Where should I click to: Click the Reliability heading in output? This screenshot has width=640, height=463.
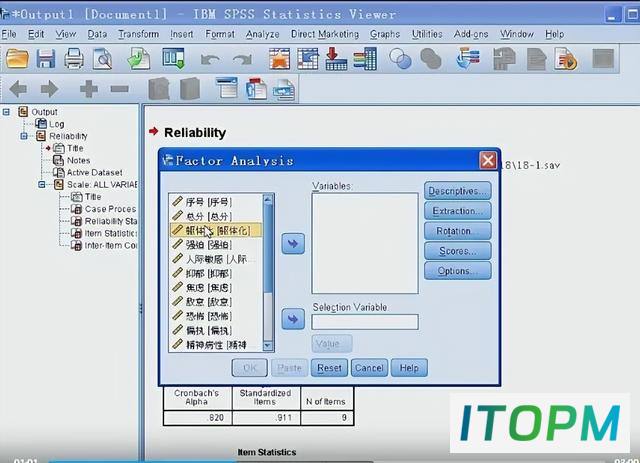[x=195, y=133]
